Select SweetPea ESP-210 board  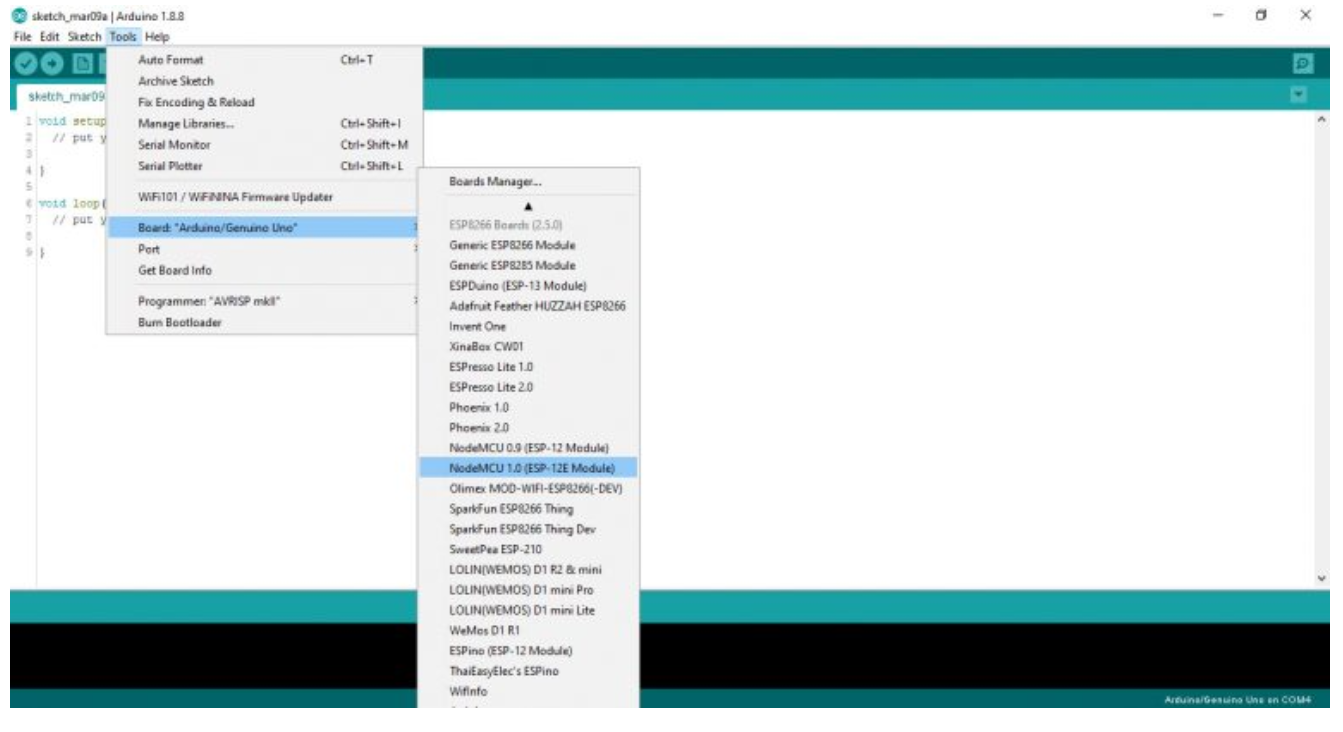click(528, 550)
